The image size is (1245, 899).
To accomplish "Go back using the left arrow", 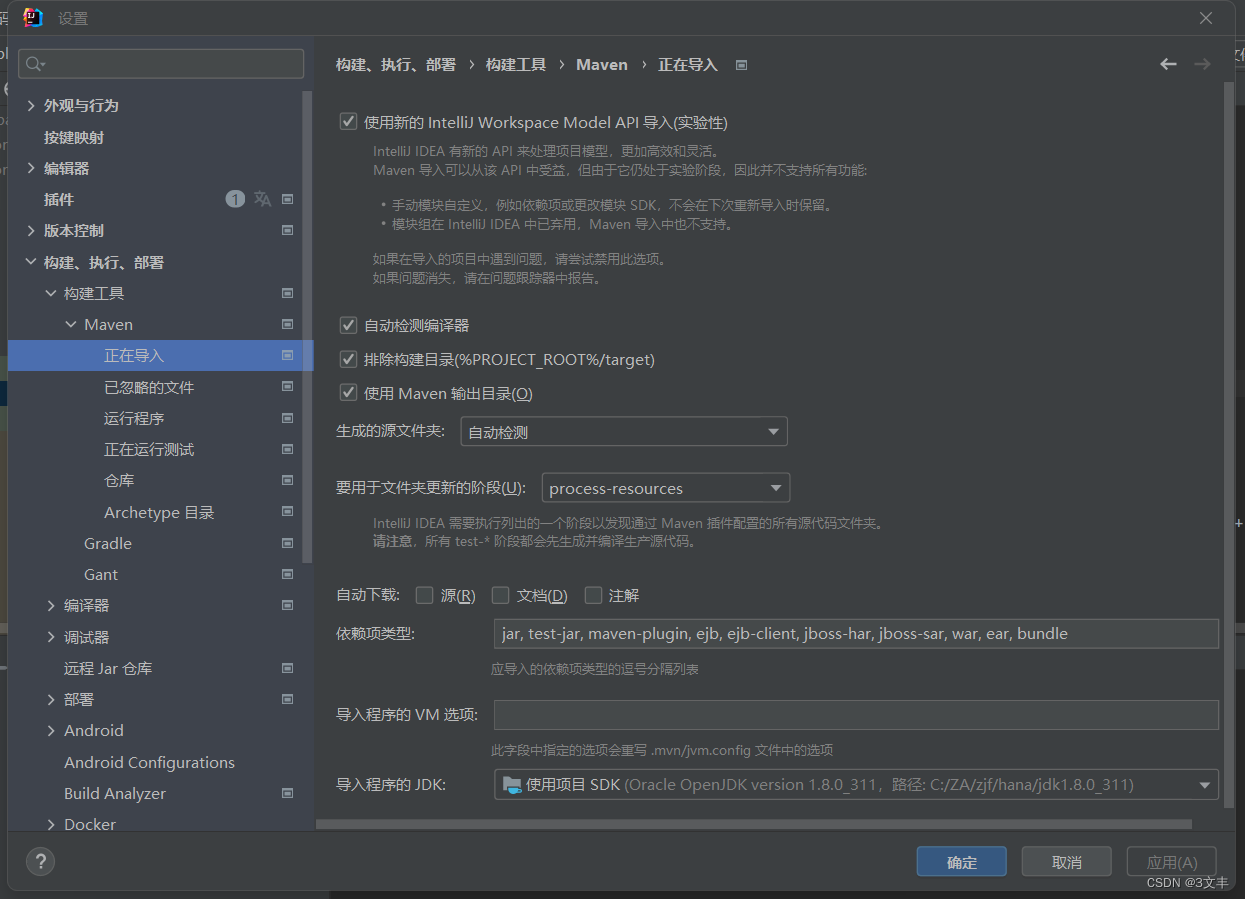I will coord(1168,64).
